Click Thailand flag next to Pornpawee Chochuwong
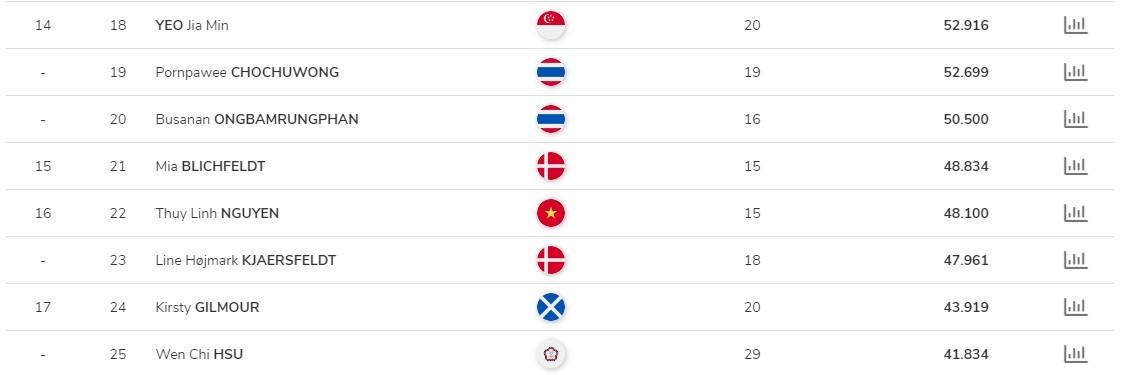The image size is (1123, 375). 551,72
